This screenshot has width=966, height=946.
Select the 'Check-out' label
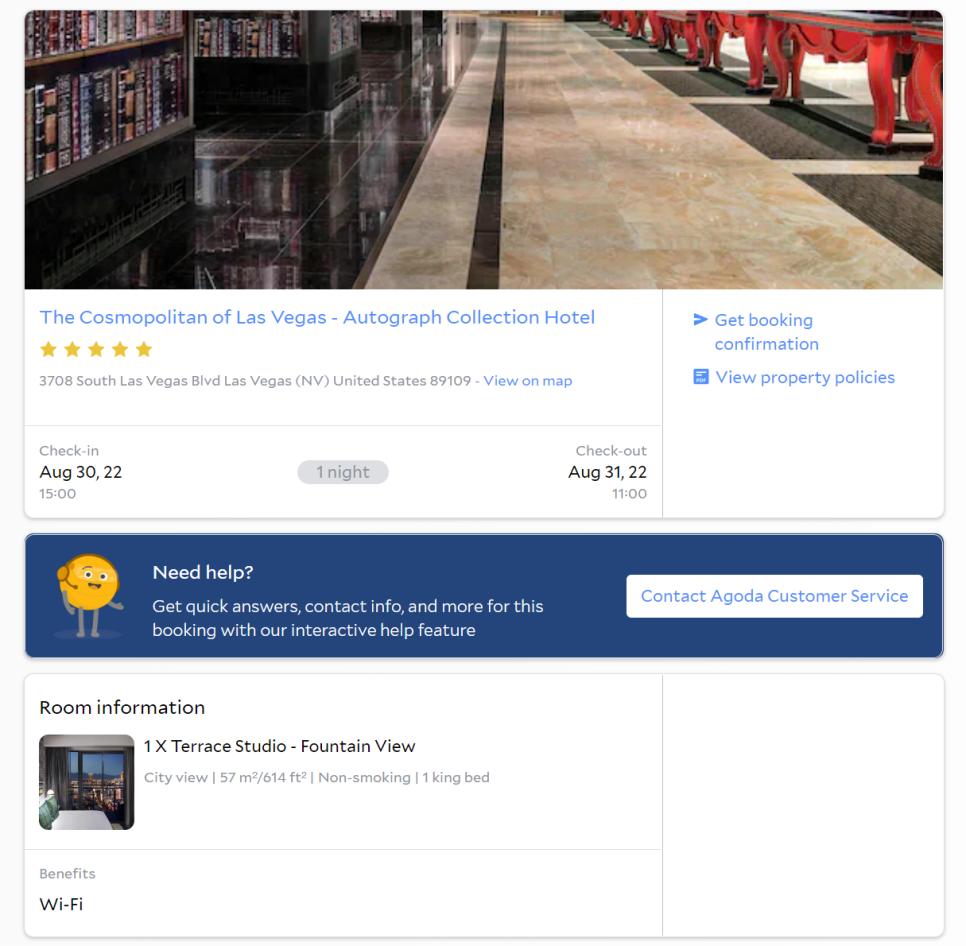coord(611,450)
